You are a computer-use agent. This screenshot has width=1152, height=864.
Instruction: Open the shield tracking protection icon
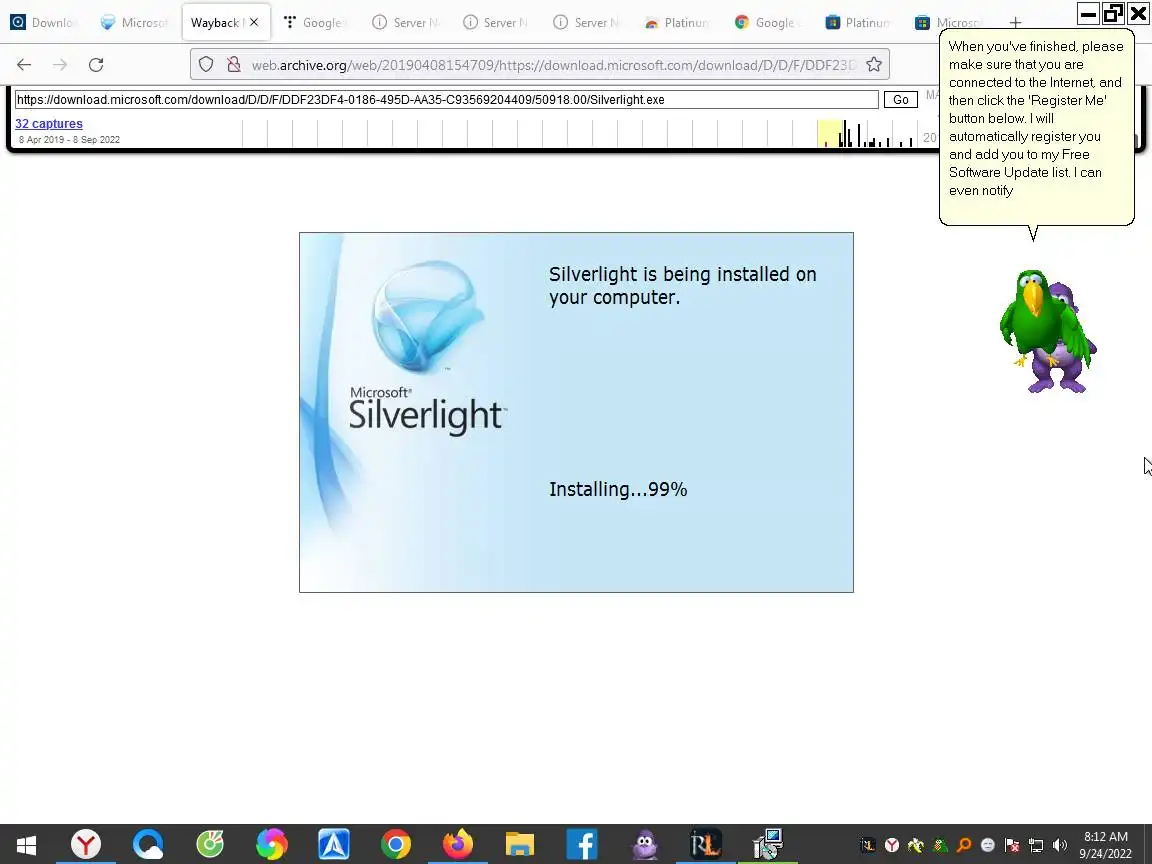(x=206, y=65)
